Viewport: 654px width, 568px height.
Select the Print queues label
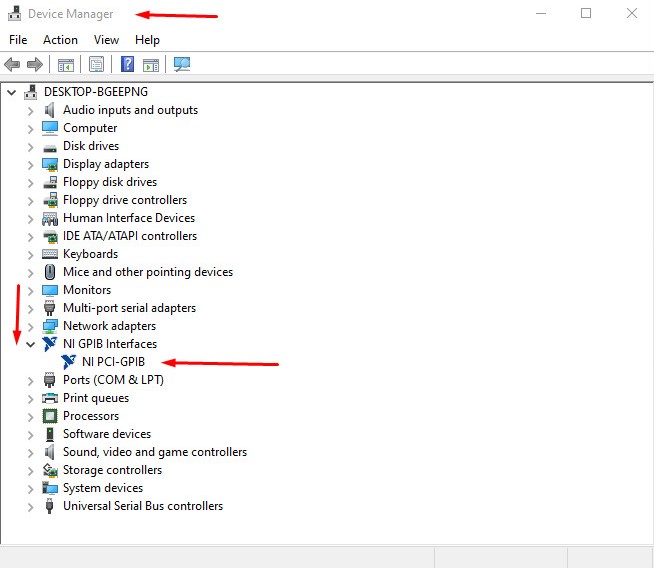tap(96, 398)
